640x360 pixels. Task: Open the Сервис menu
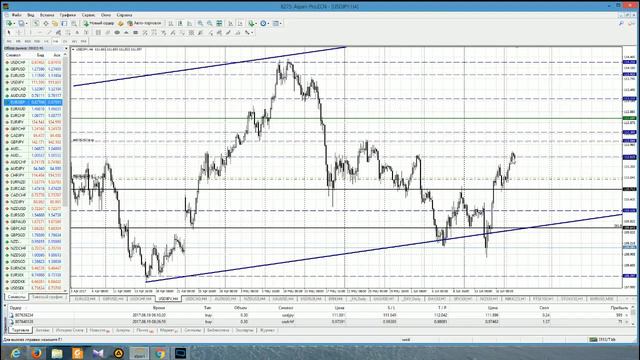pos(88,15)
